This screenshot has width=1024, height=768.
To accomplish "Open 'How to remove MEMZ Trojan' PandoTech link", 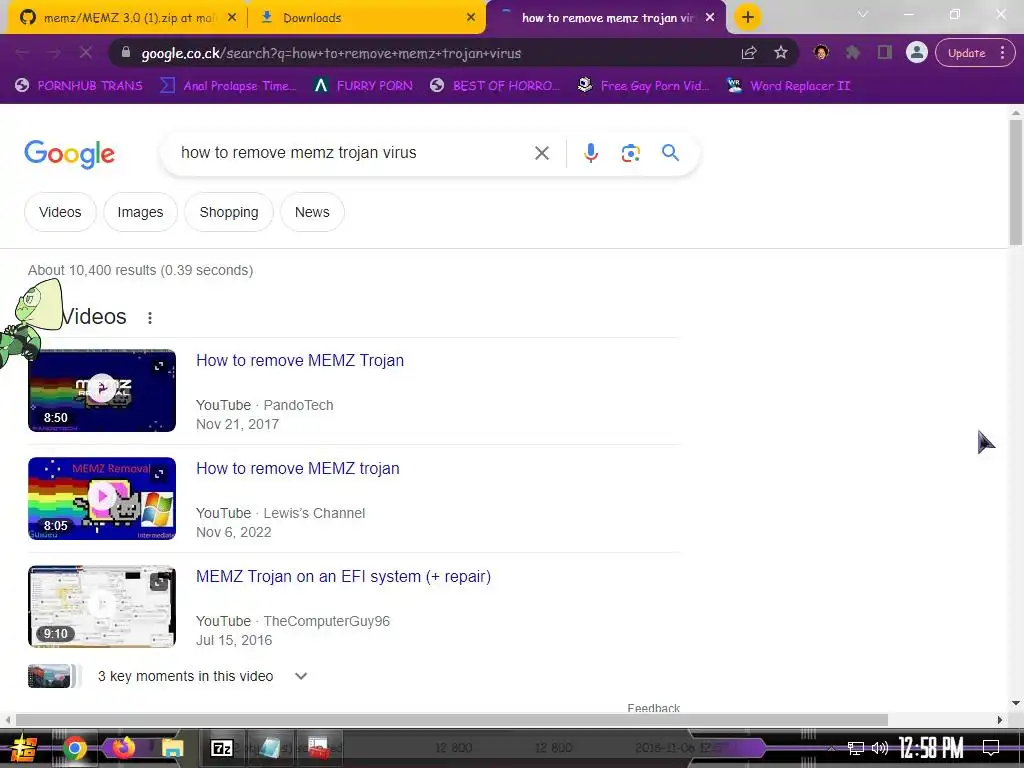I will tap(300, 360).
